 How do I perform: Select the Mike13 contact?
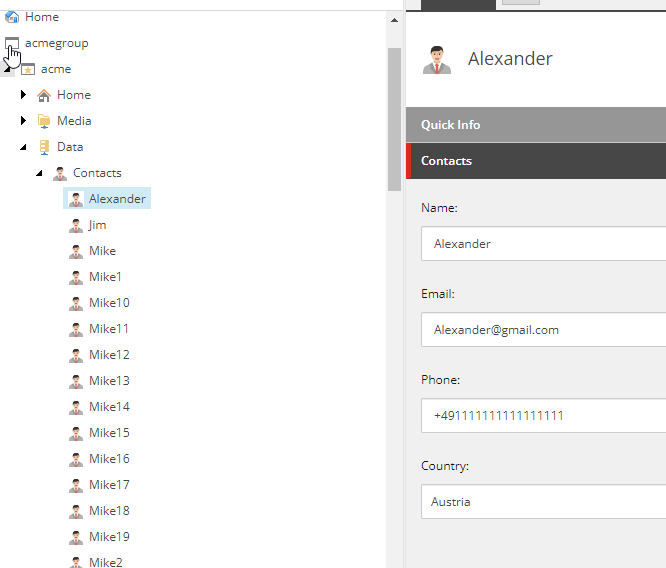(x=109, y=381)
